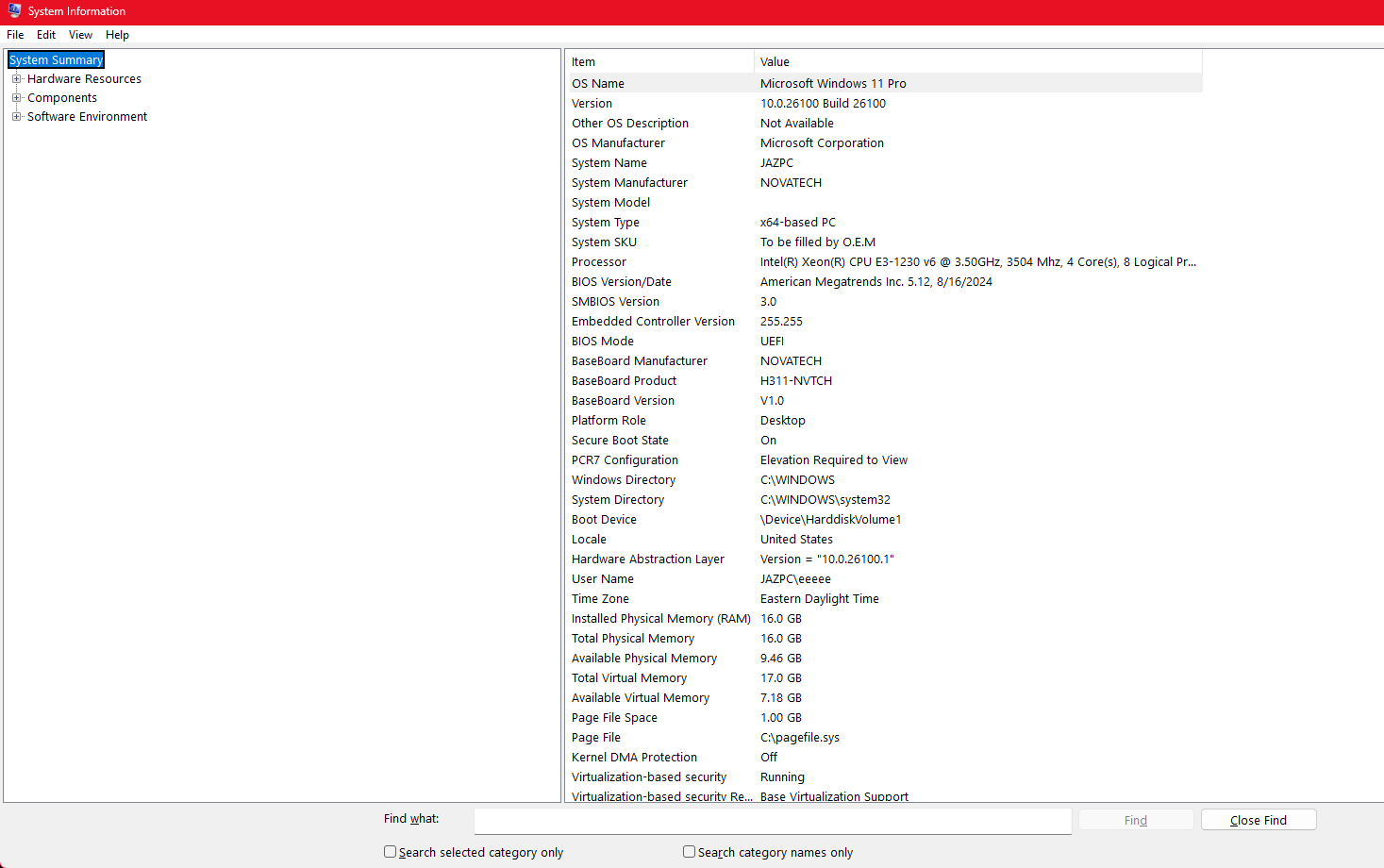Select the BaseBoard Product row
Screen dimensions: 1384x868
pyautogui.click(x=886, y=380)
